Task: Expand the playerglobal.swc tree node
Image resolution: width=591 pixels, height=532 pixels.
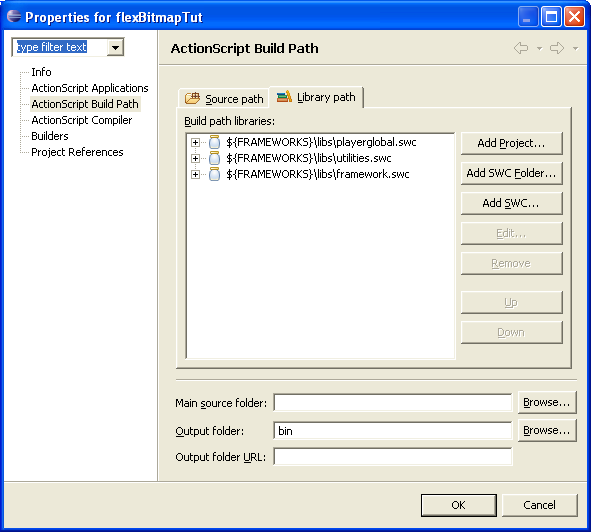Action: click(195, 143)
